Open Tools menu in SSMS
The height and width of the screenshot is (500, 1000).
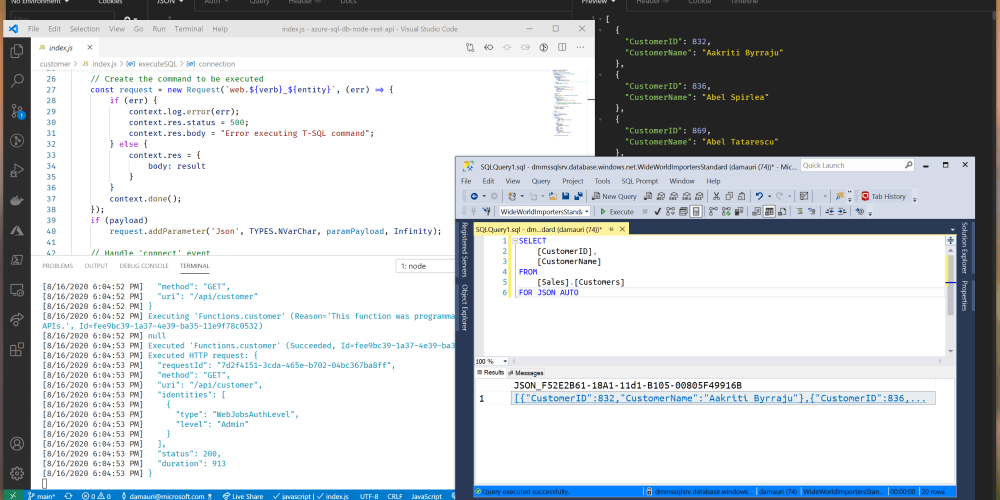pyautogui.click(x=602, y=181)
